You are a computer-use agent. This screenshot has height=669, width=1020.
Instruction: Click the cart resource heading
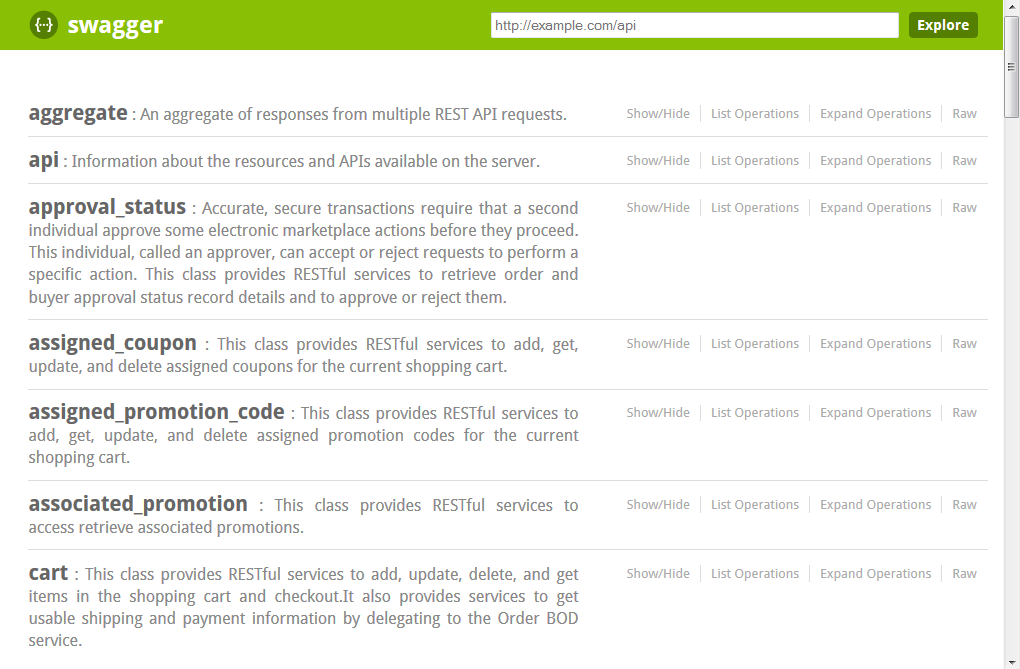click(x=48, y=573)
